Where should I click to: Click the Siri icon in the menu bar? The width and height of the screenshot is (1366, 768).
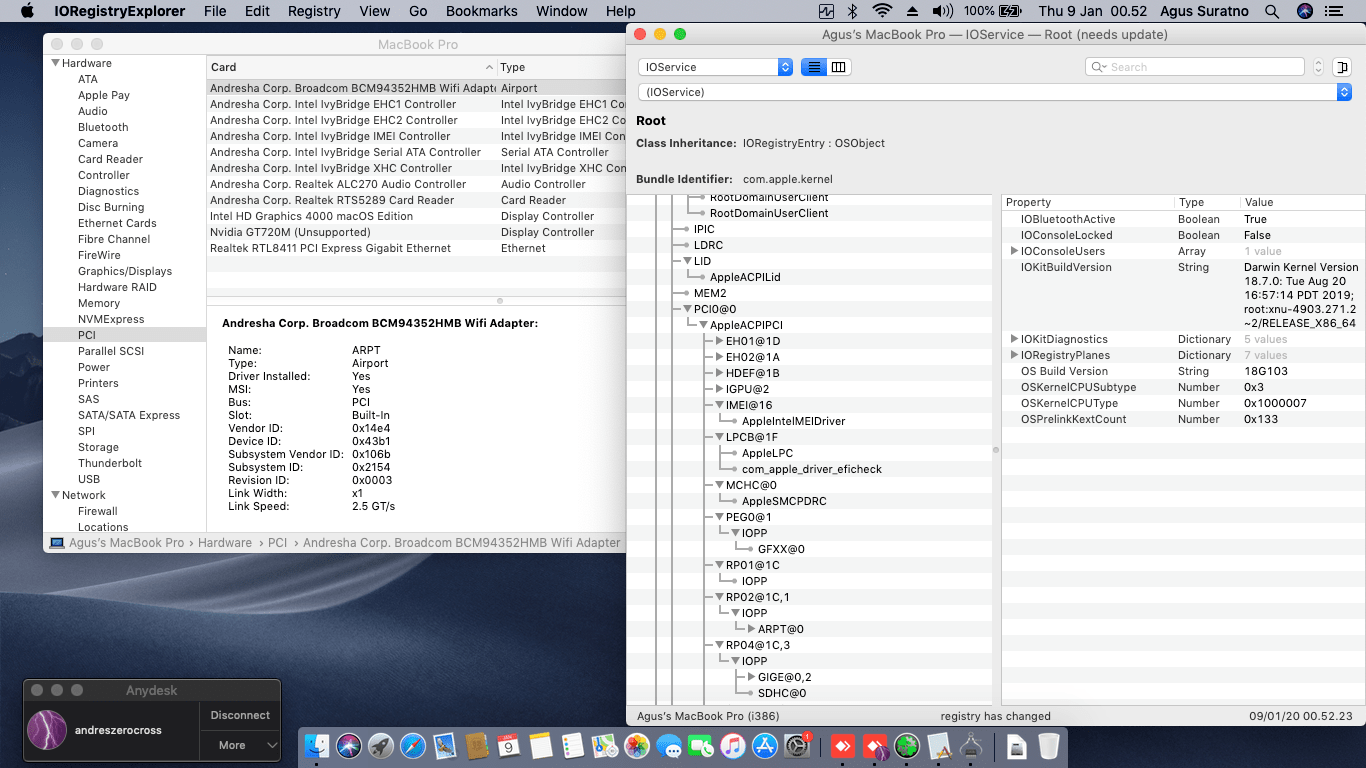1305,11
